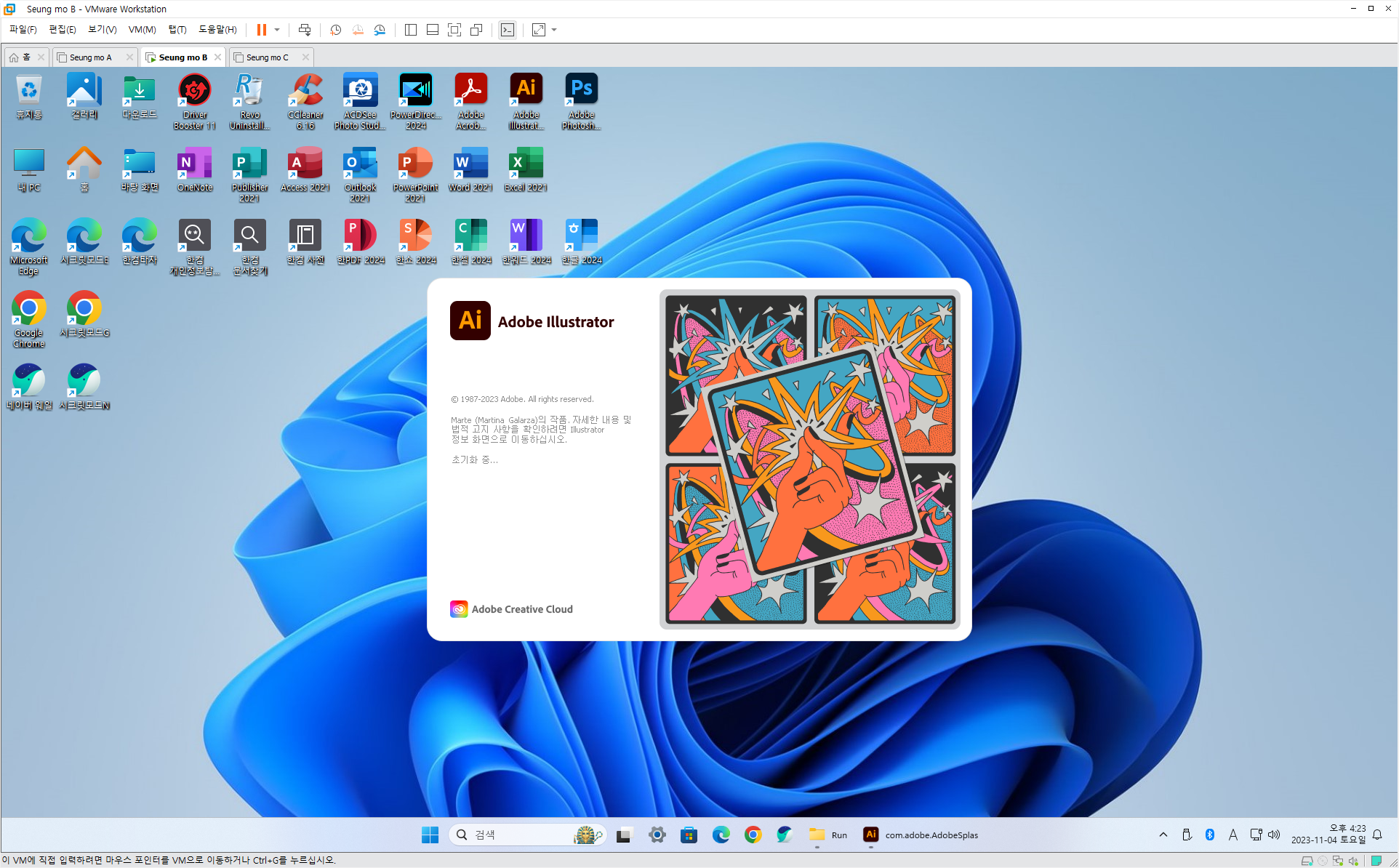Open the power options dropdown arrow
The height and width of the screenshot is (868, 1399).
tap(277, 30)
